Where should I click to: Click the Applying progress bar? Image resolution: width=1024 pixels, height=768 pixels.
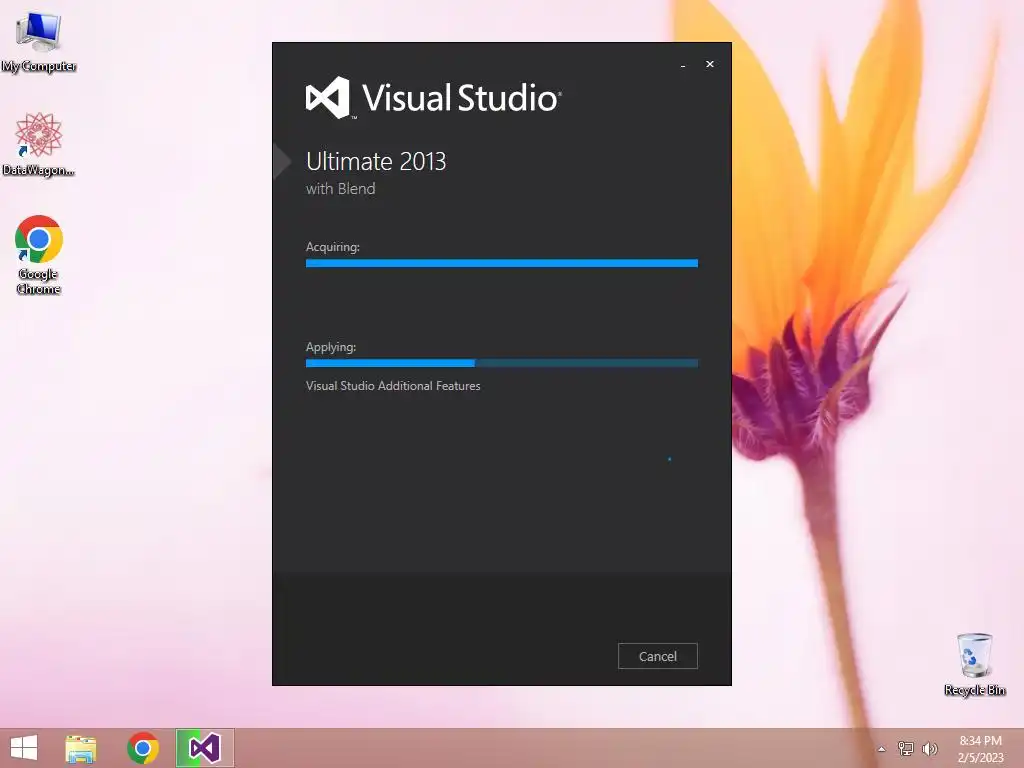pos(502,363)
